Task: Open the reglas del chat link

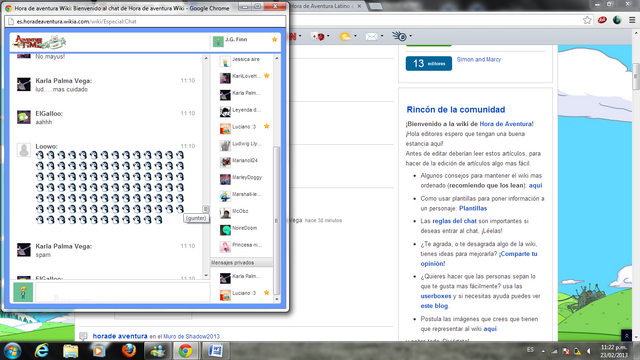Action: tap(454, 221)
